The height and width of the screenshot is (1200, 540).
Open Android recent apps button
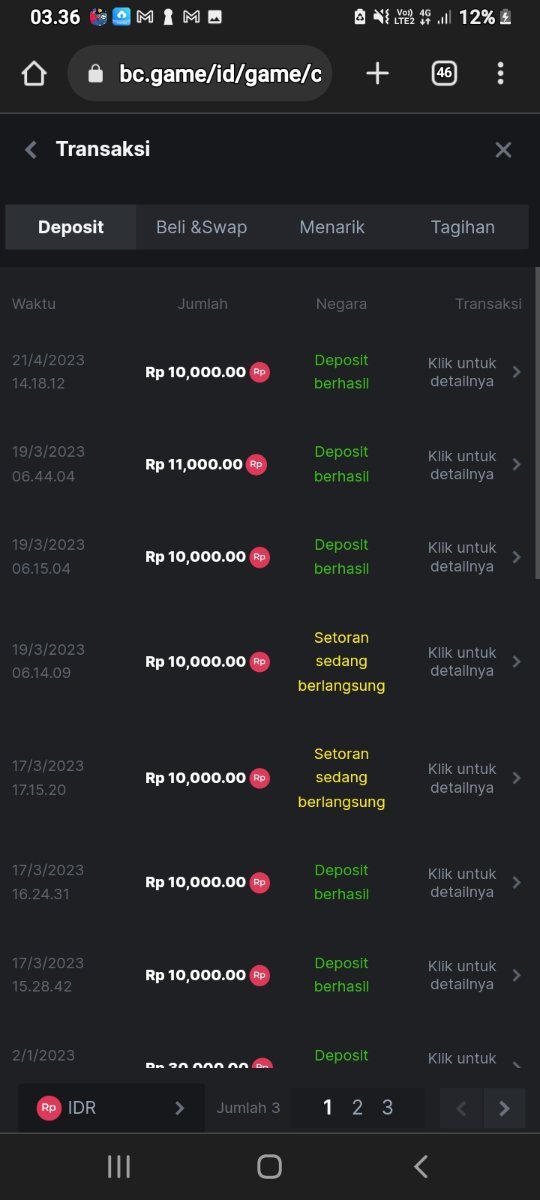point(119,1166)
